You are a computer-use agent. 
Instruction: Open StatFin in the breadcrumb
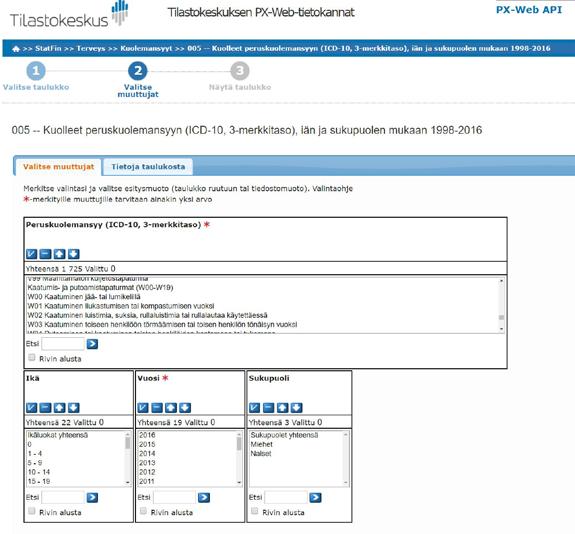click(x=48, y=48)
